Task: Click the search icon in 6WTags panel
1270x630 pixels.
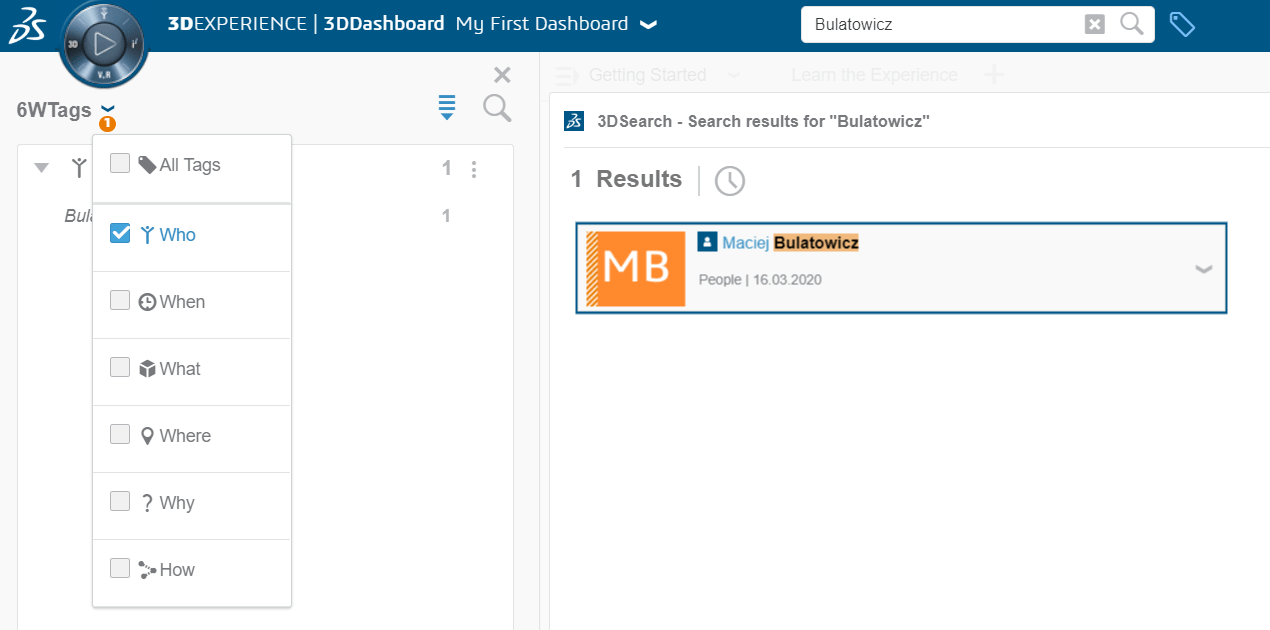Action: click(497, 108)
